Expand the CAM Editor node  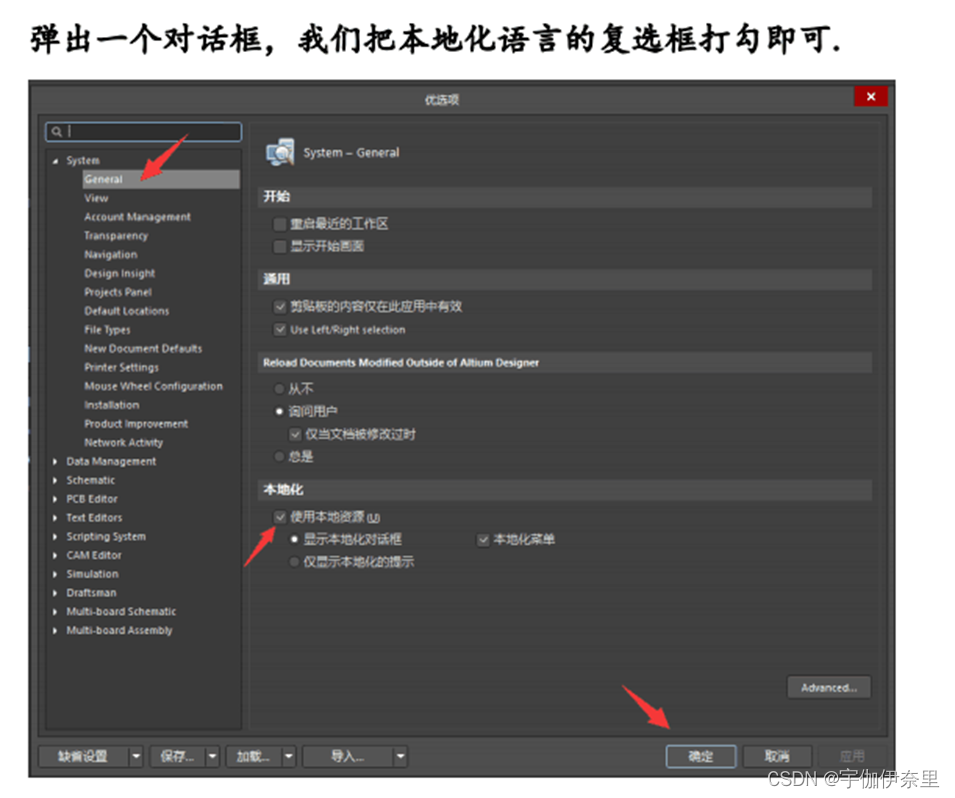coord(55,556)
